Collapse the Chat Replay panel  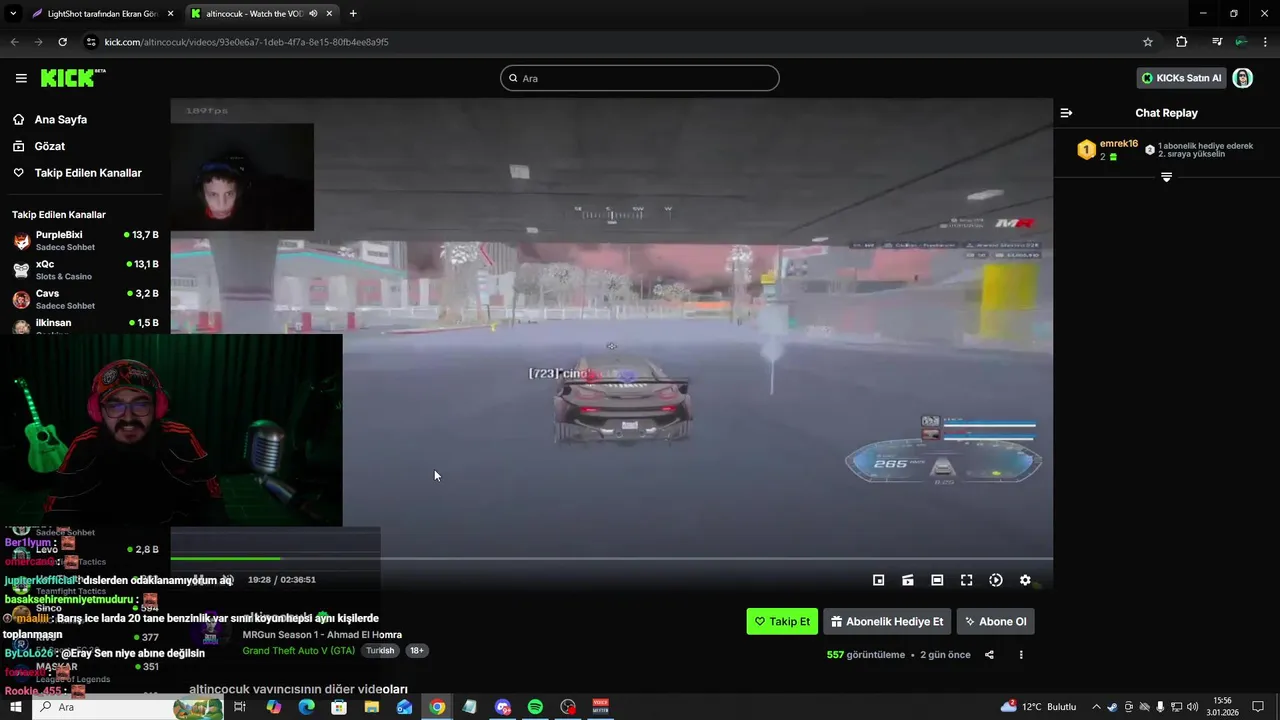(1066, 113)
